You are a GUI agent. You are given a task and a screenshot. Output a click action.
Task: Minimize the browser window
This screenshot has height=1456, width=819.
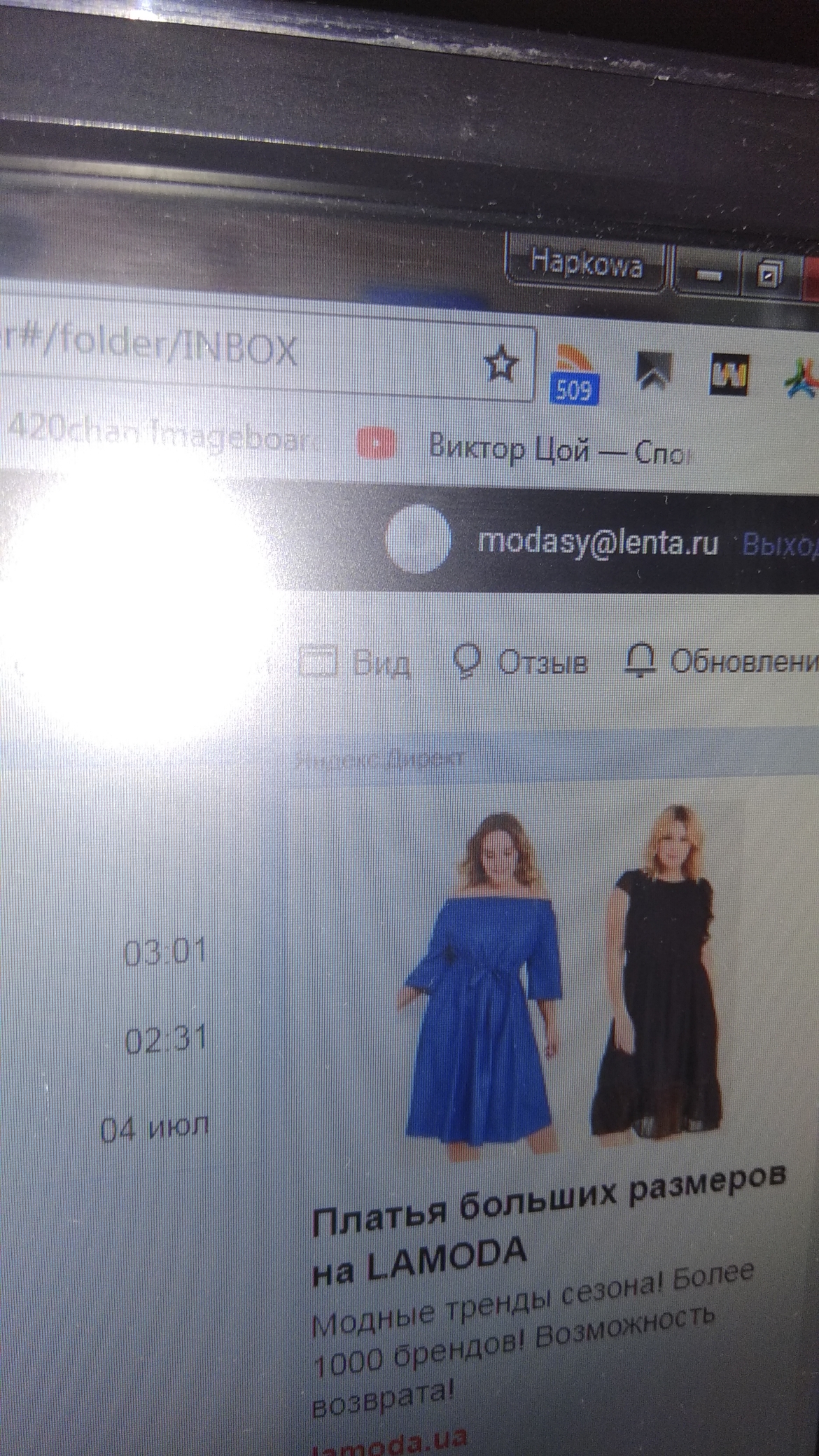click(708, 274)
